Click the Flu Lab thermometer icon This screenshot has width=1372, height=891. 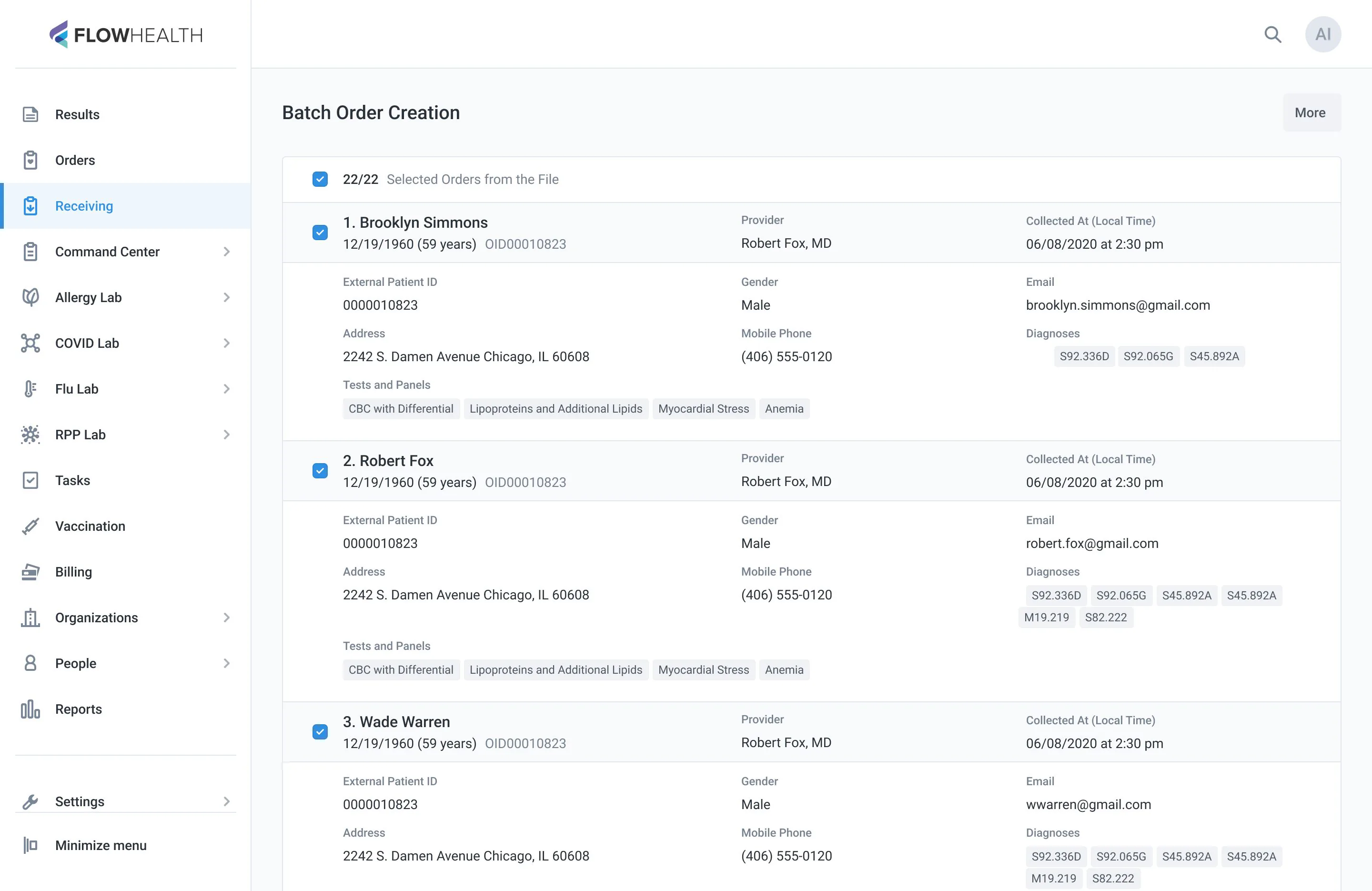click(30, 389)
